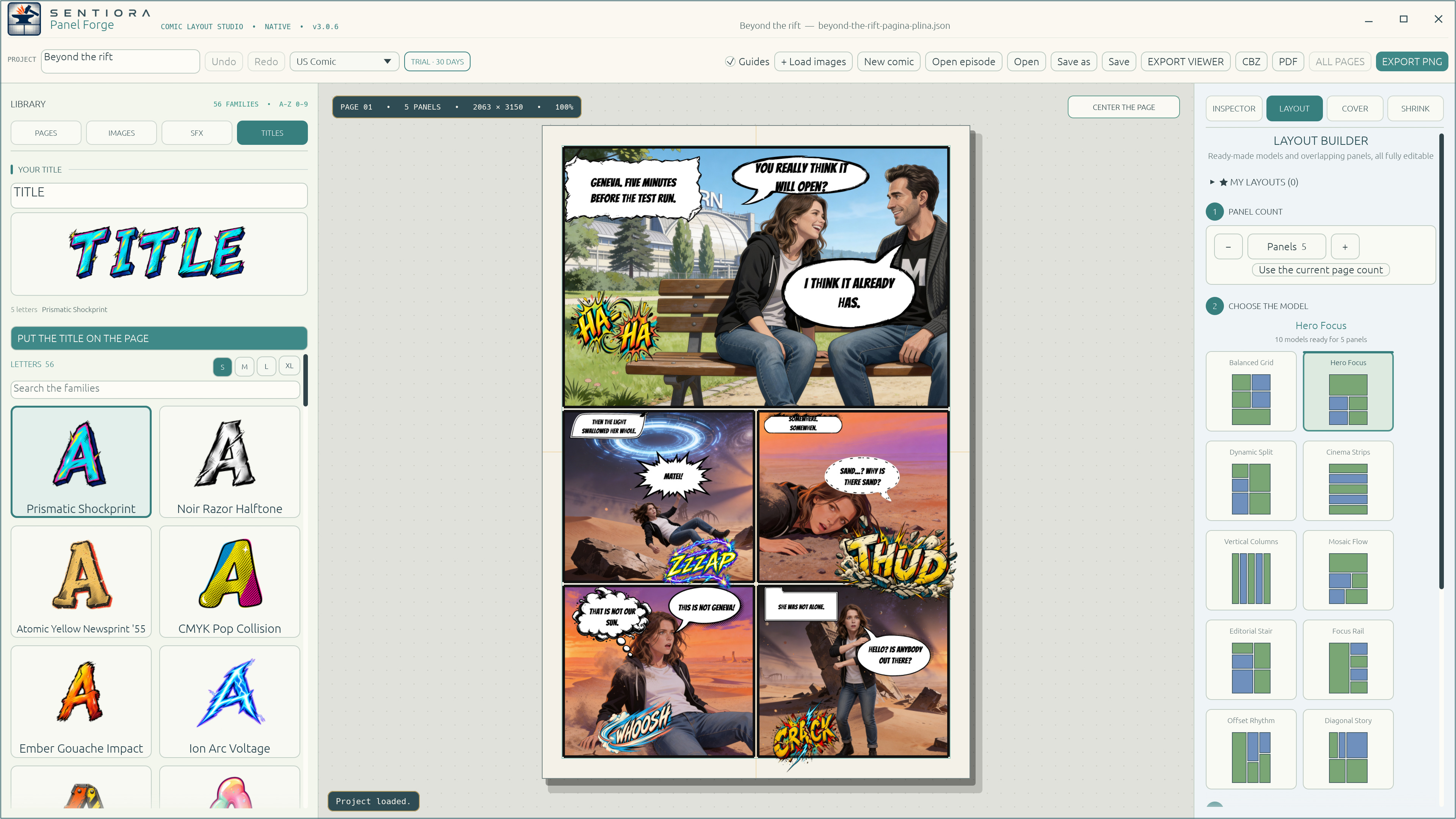Open the Shrink tab

(x=1415, y=108)
